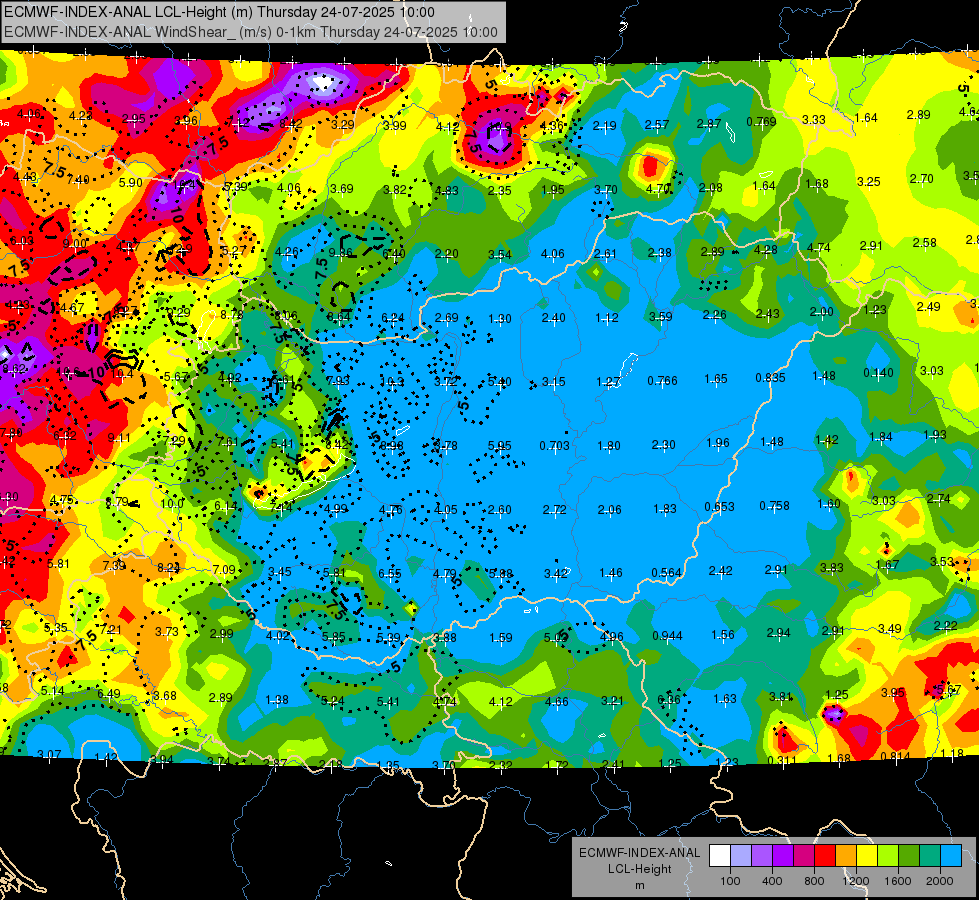
Task: Click the wind shear value 2.19
Action: tap(604, 126)
